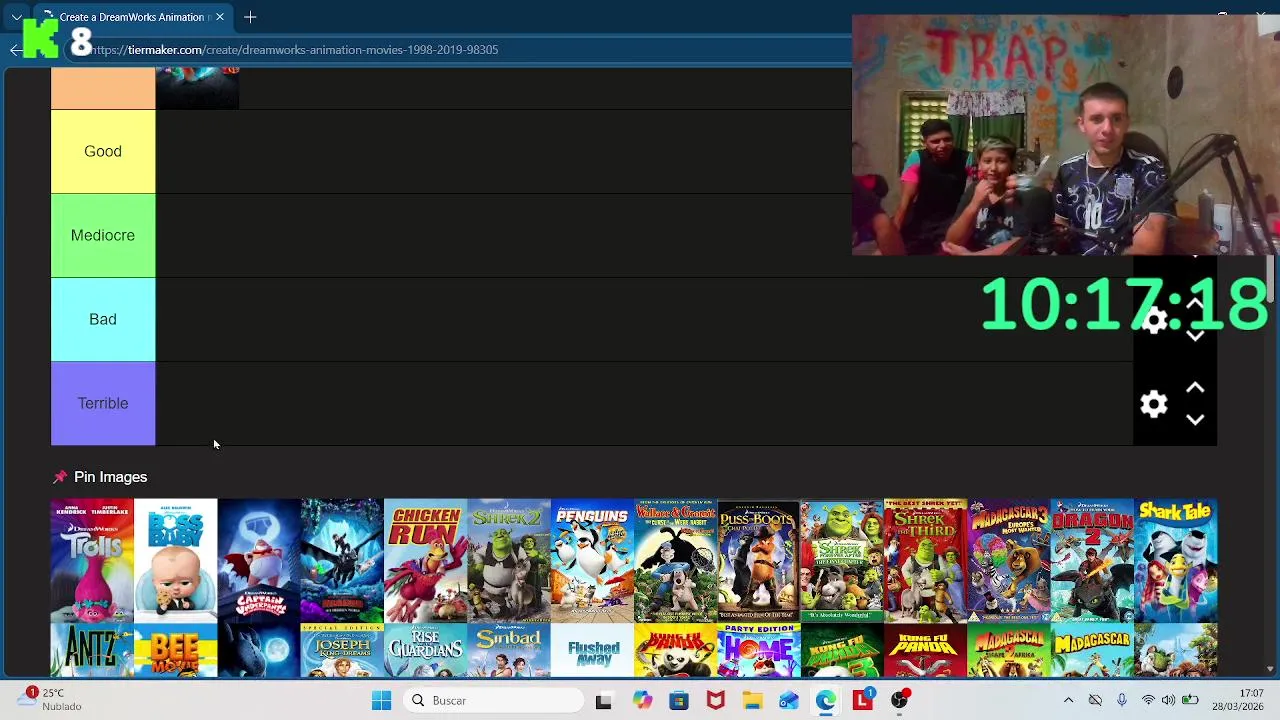The image size is (1280, 720).
Task: Select the Kung Fu Panda 3 poster
Action: [842, 650]
